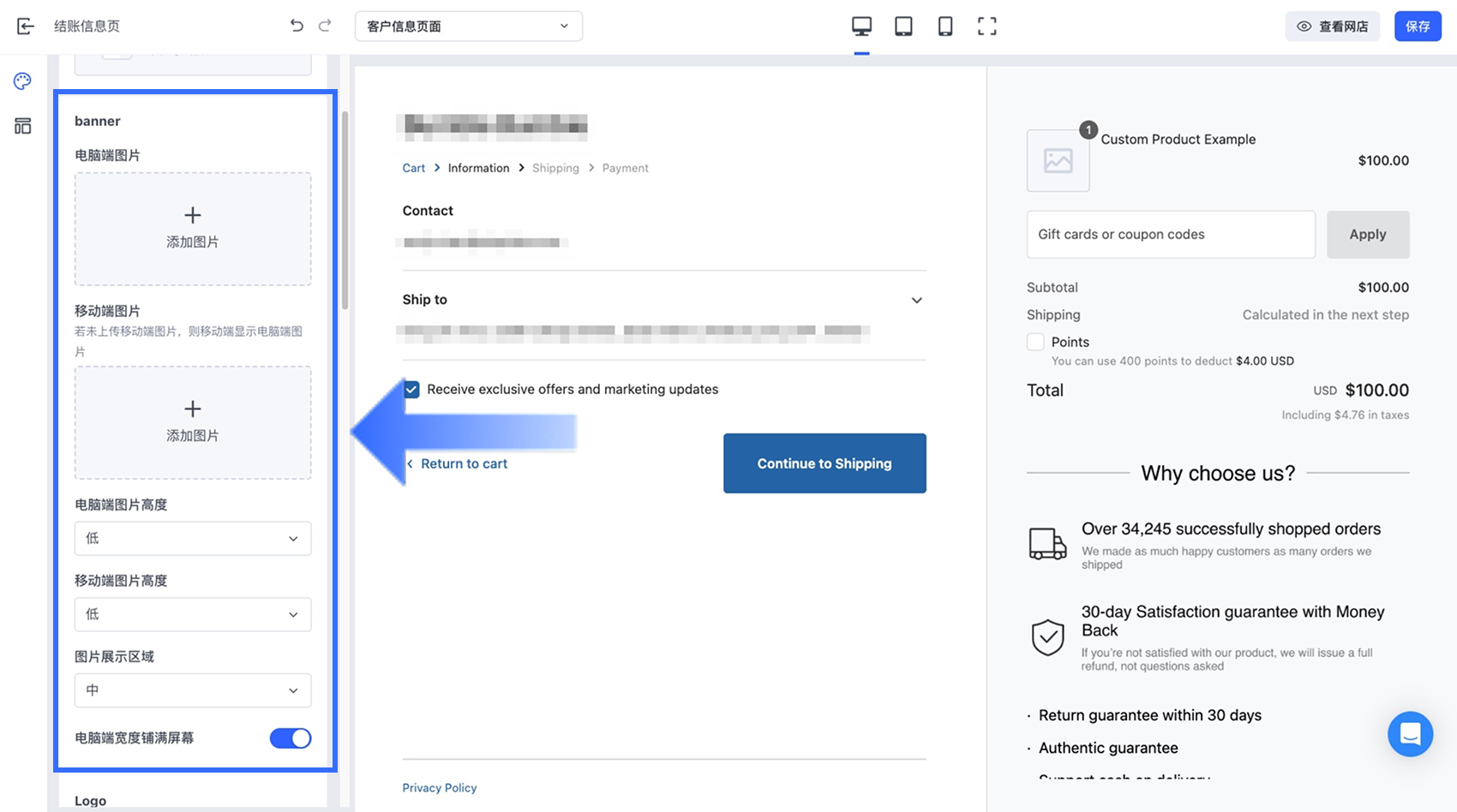Screen dimensions: 1457x812
Task: Click Including $4.76 in taxes text
Action: (1346, 415)
